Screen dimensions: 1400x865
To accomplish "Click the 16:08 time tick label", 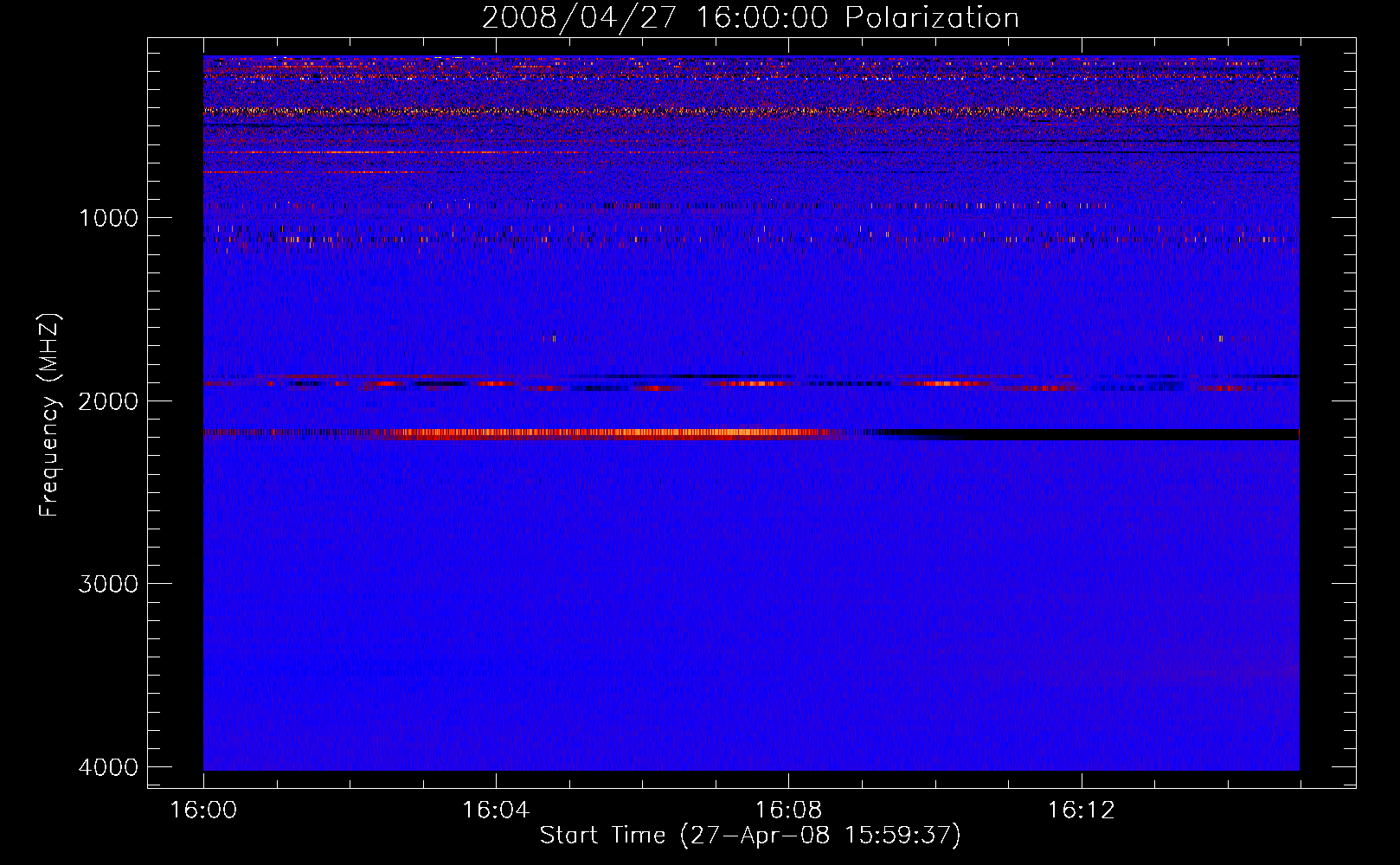I will (x=788, y=811).
